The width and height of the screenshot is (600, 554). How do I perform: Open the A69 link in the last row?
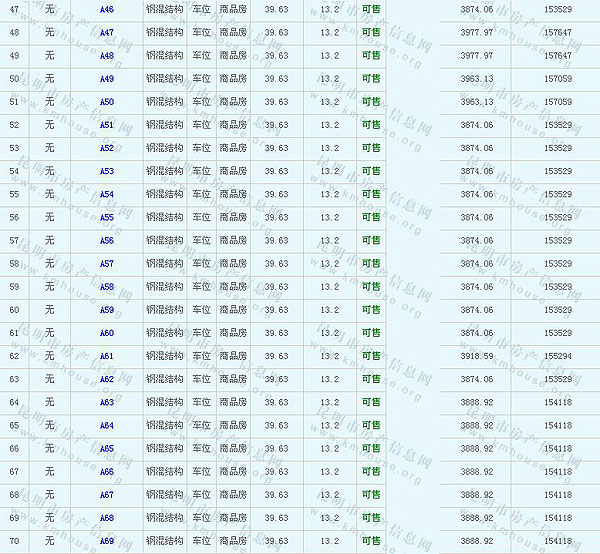[107, 541]
